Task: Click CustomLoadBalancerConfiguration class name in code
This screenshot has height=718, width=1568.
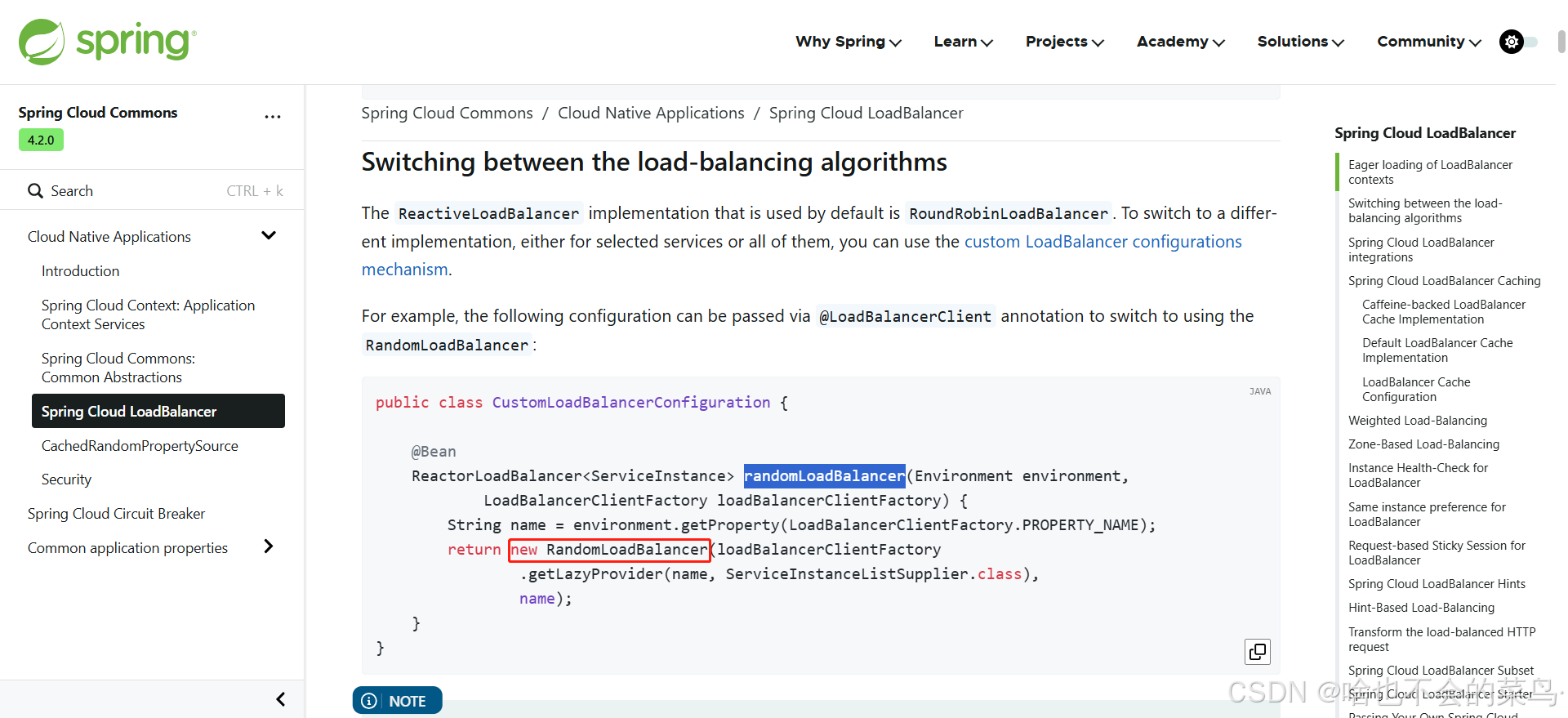Action: 630,403
